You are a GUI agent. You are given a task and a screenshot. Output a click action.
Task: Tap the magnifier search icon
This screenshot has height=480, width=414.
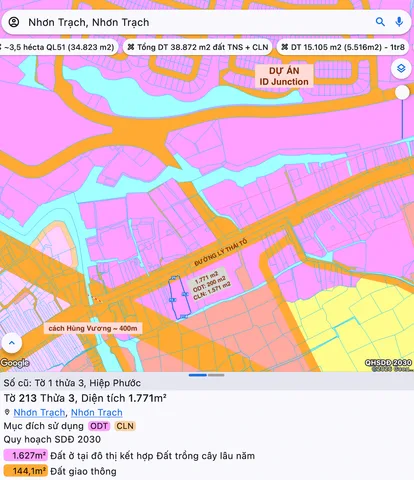tap(380, 22)
